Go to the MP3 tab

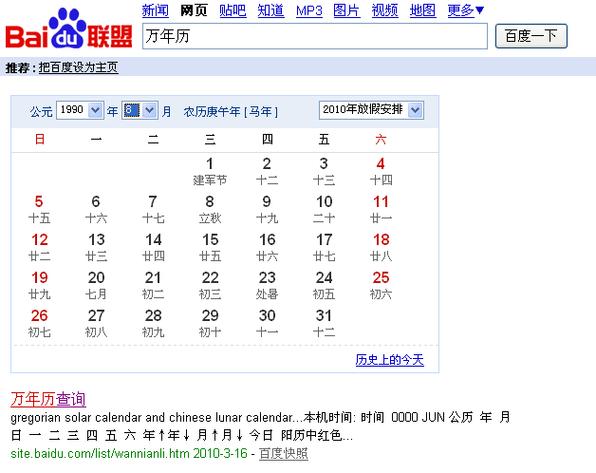[x=309, y=11]
